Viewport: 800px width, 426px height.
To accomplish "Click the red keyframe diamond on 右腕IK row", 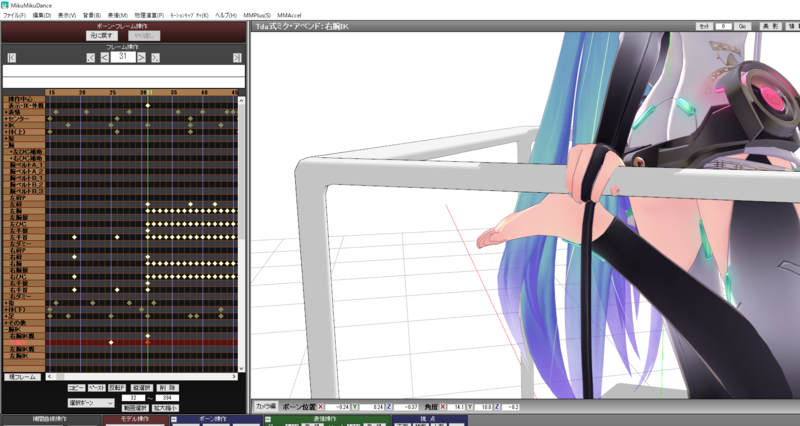I will pyautogui.click(x=147, y=343).
